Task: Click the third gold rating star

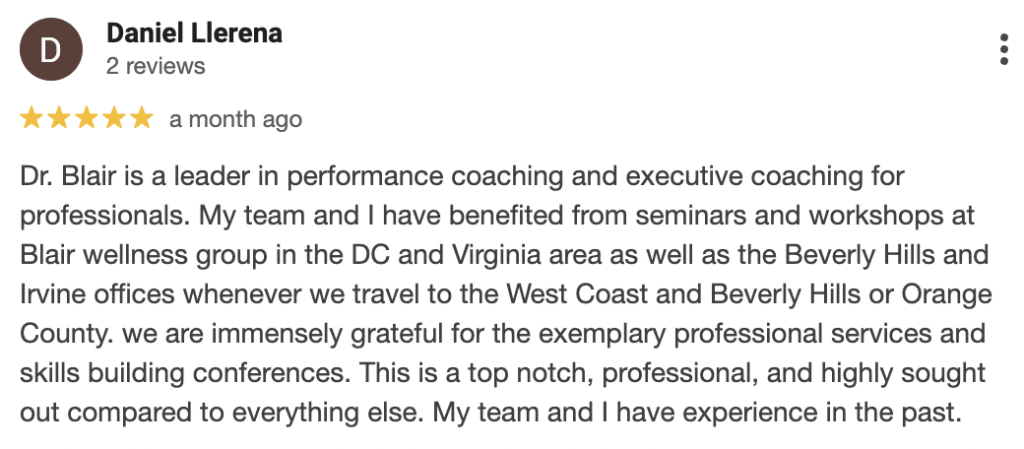Action: (86, 119)
